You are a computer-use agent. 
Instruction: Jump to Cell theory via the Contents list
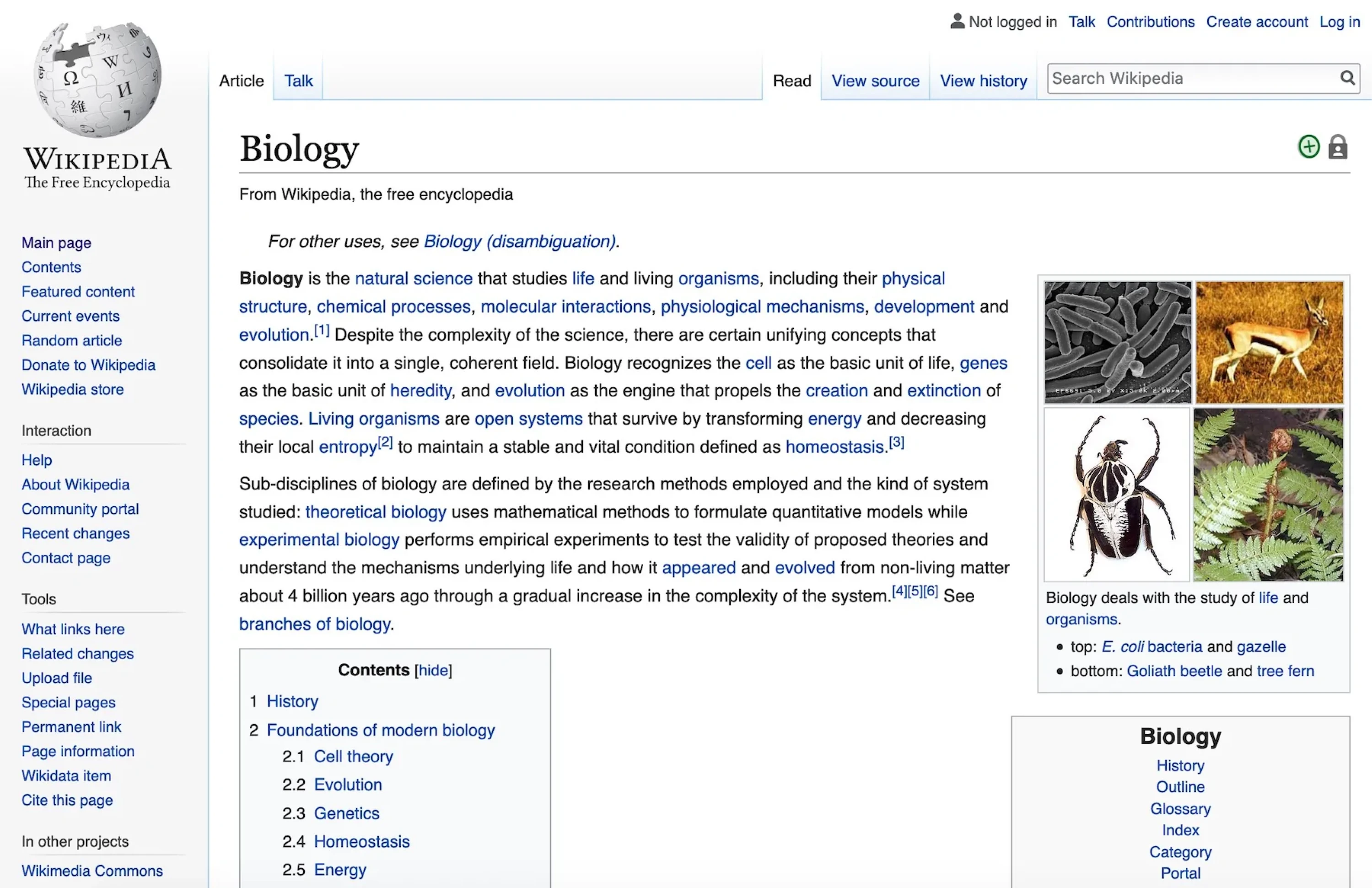[x=353, y=756]
